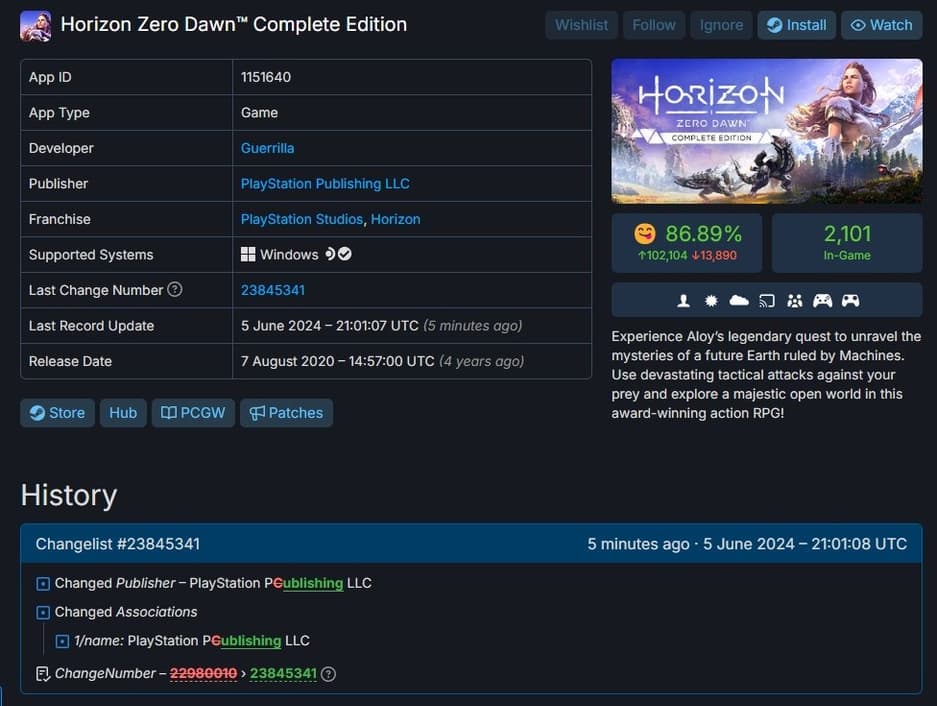
Task: Click the ChangeNumber document icon
Action: (x=43, y=674)
